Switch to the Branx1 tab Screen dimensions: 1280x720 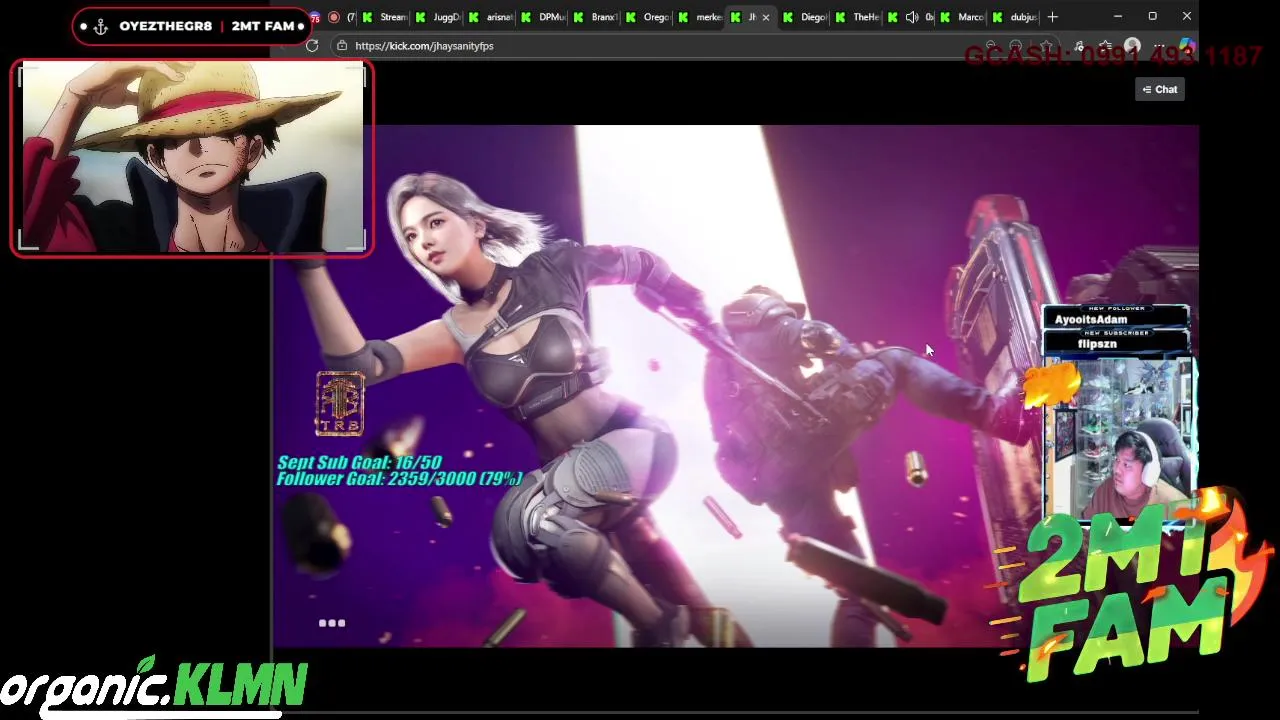(596, 17)
